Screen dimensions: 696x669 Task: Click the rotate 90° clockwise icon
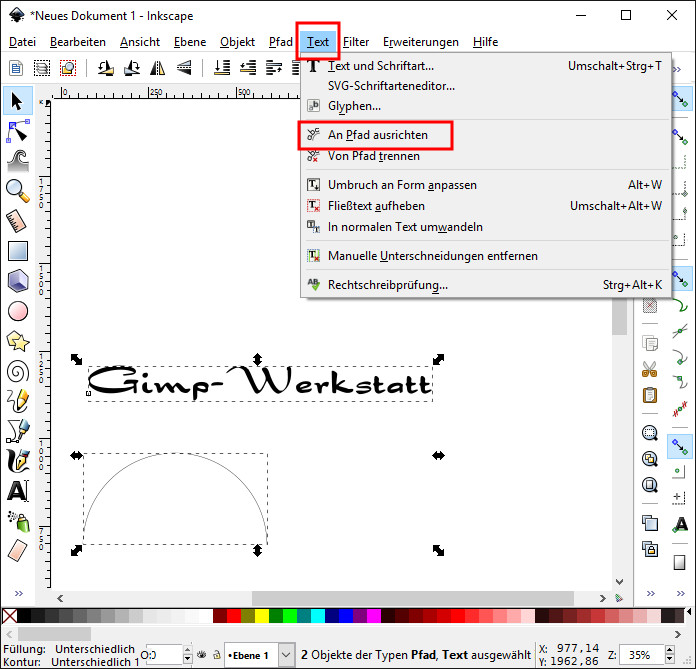tap(132, 68)
